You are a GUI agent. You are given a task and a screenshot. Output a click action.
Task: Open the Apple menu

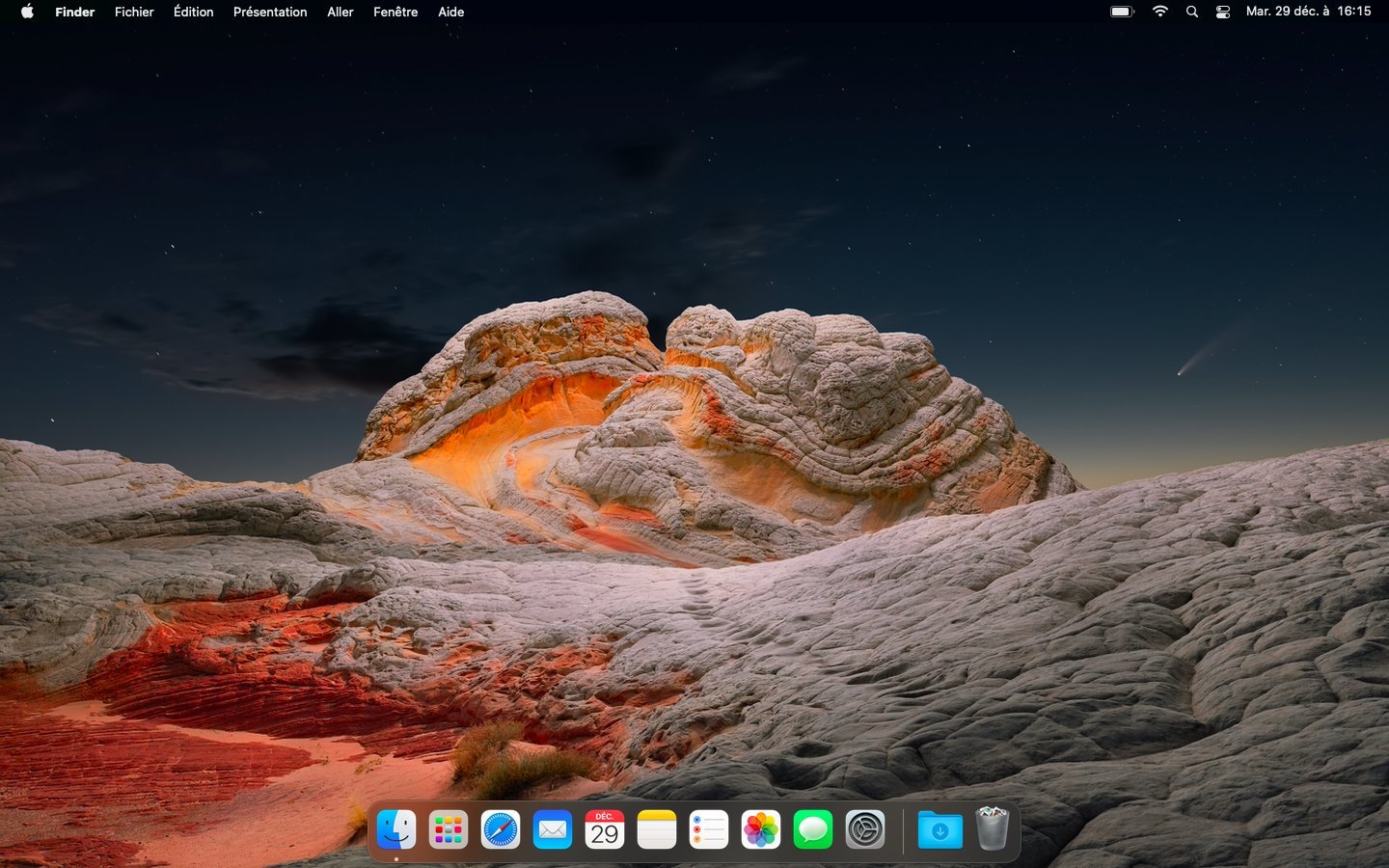coord(27,12)
